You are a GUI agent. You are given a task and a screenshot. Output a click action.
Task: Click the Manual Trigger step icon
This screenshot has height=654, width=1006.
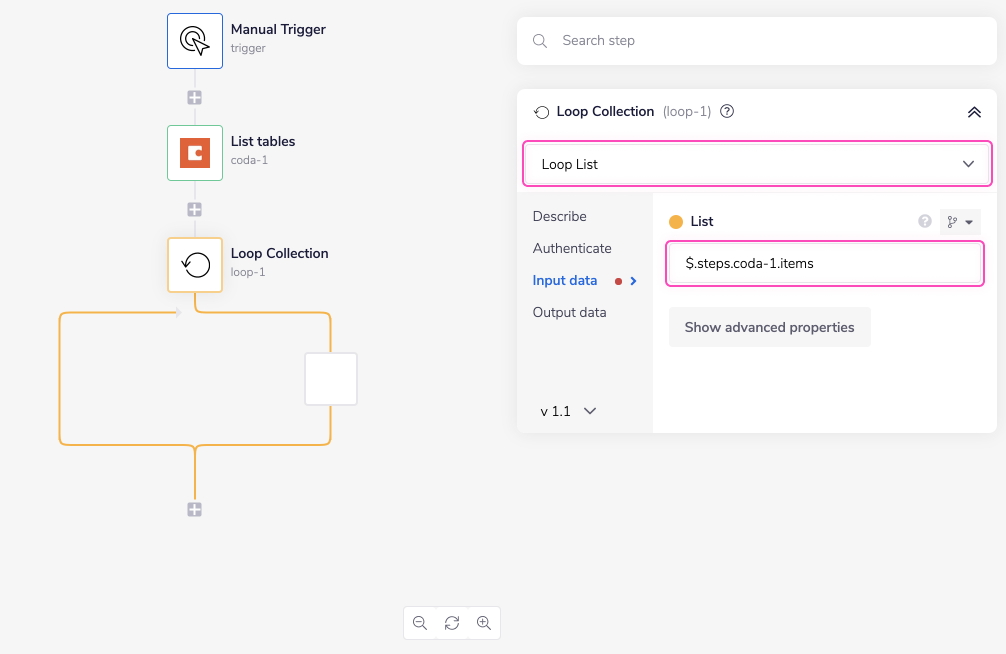click(194, 40)
